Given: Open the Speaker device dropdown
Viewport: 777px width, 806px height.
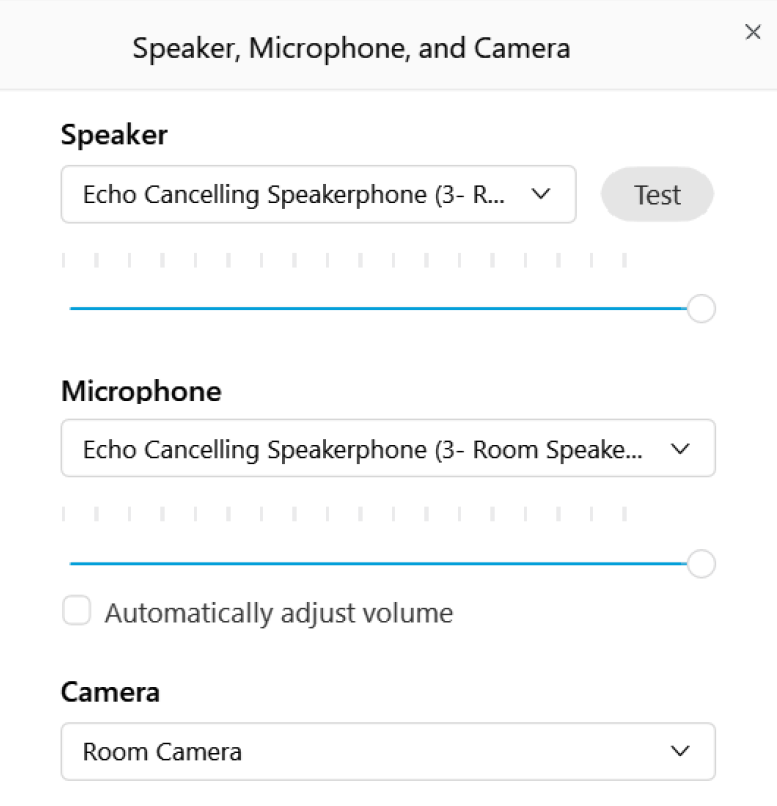Looking at the screenshot, I should tap(300, 194).
